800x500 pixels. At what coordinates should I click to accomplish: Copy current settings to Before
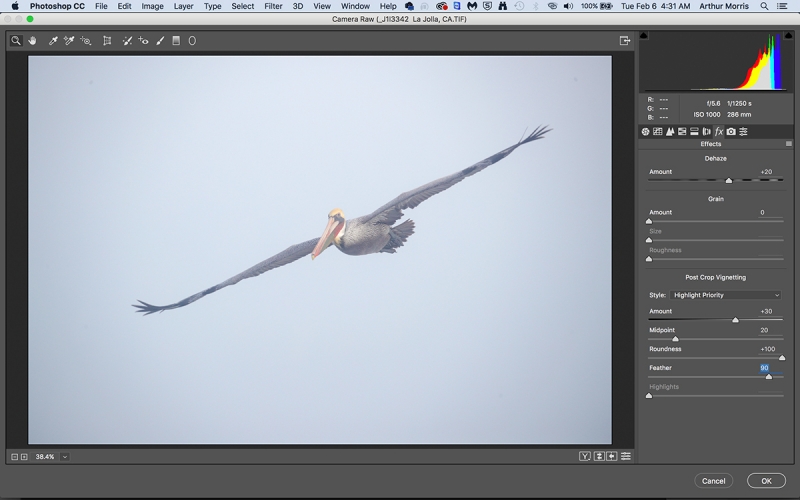coord(612,456)
